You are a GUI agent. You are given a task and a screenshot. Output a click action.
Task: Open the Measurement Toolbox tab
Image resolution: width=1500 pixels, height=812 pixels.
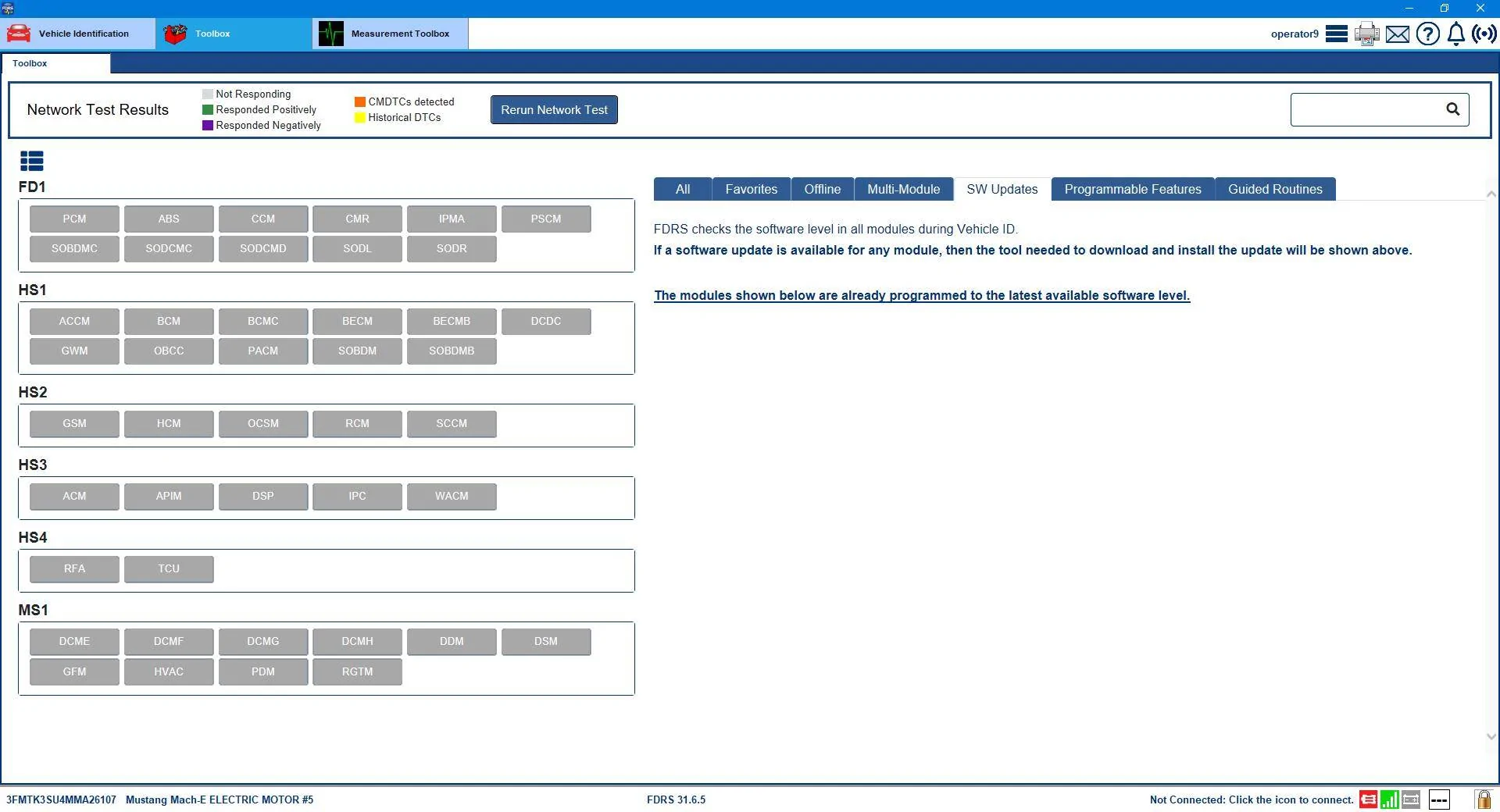pos(391,34)
